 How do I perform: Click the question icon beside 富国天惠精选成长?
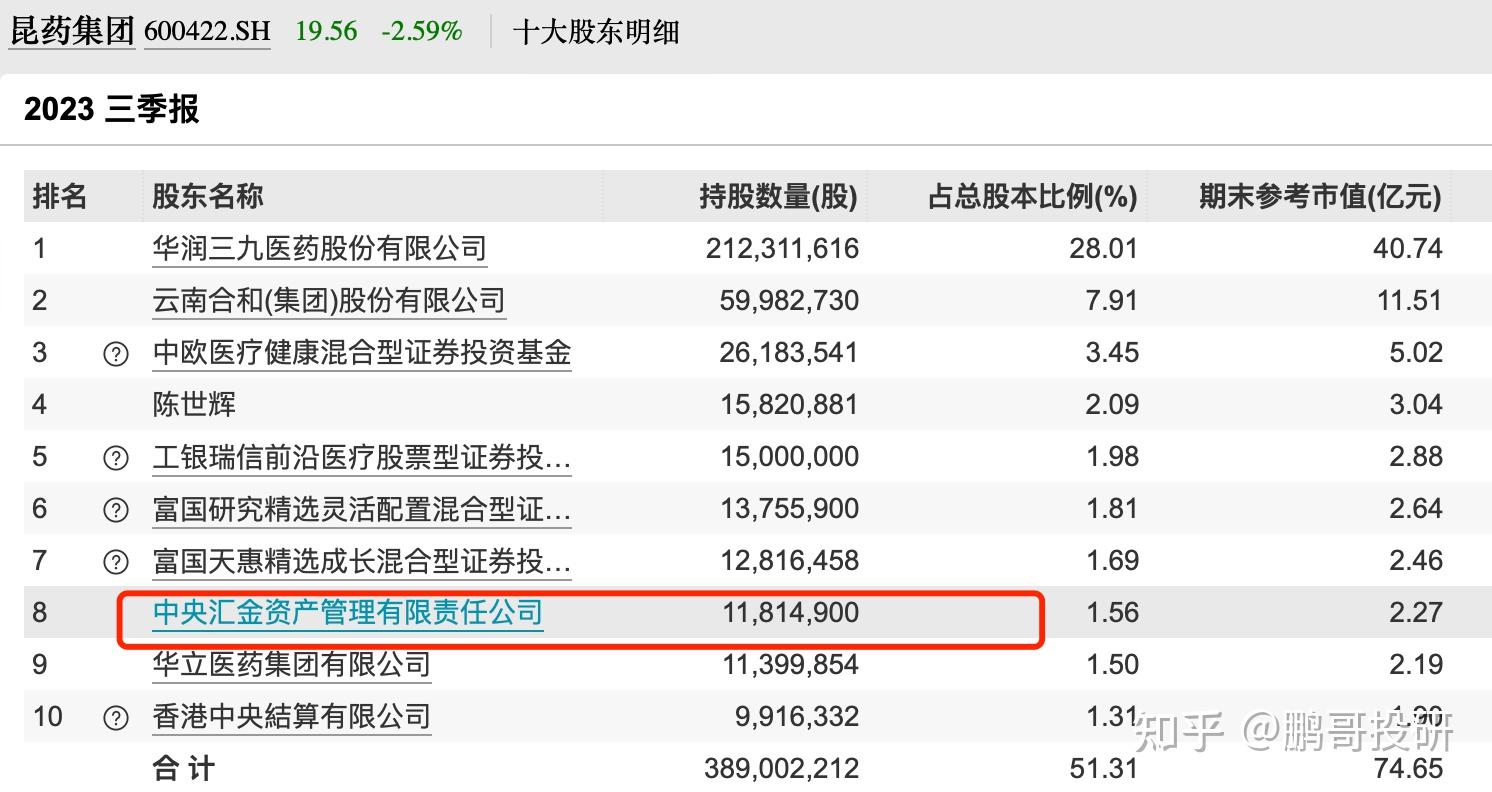coord(116,562)
